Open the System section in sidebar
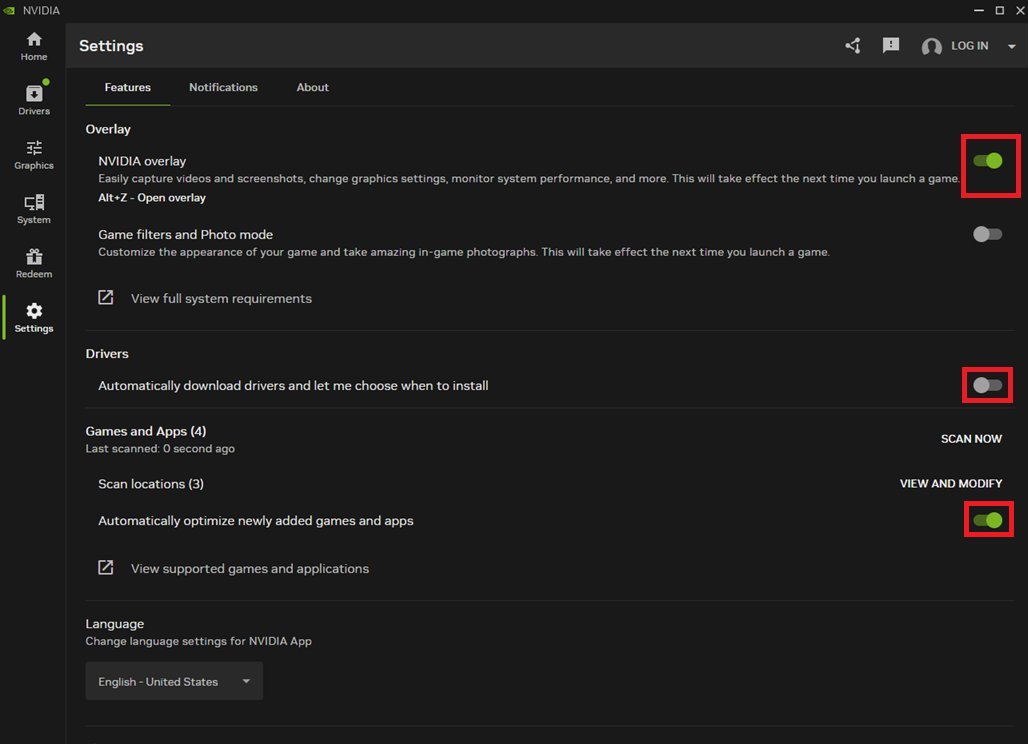Viewport: 1028px width, 744px height. tap(33, 209)
